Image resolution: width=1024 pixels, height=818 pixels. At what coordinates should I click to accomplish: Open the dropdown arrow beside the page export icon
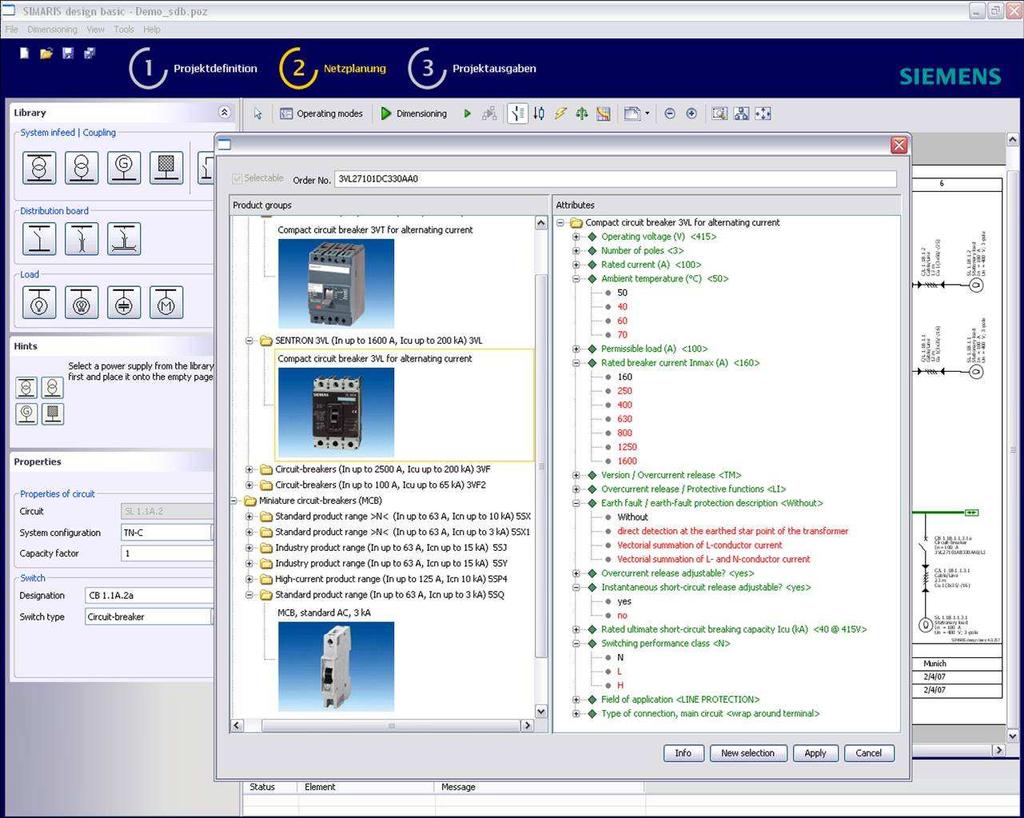click(x=647, y=114)
